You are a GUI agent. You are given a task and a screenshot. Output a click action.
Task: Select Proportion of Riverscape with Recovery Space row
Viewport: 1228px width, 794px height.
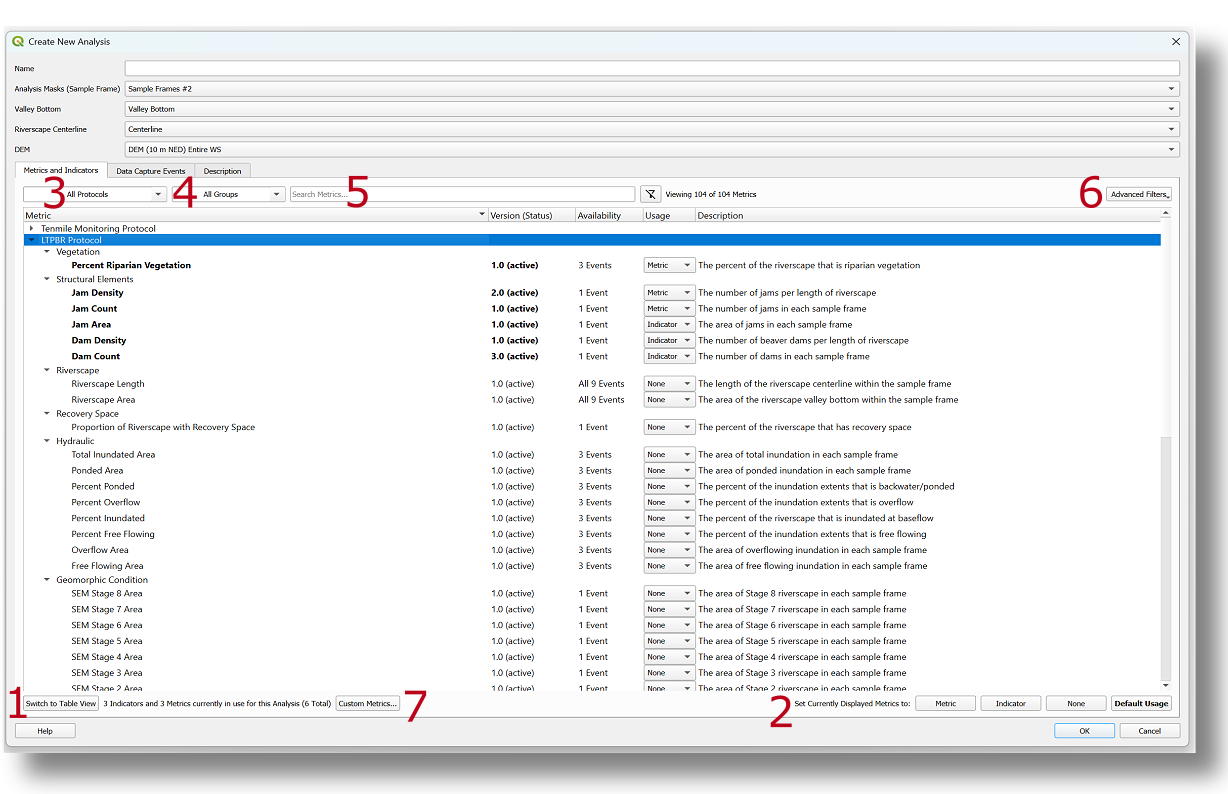pyautogui.click(x=592, y=427)
